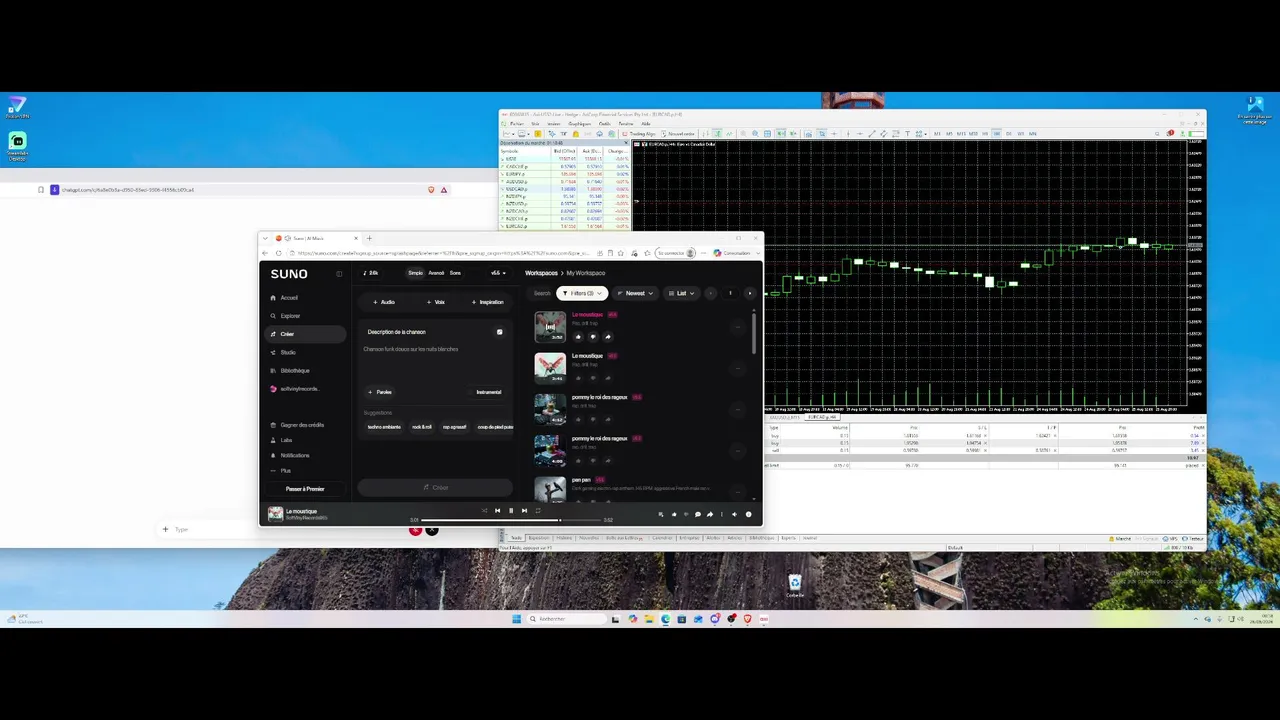The height and width of the screenshot is (720, 1280).
Task: Add Audio to the song
Action: tap(384, 302)
